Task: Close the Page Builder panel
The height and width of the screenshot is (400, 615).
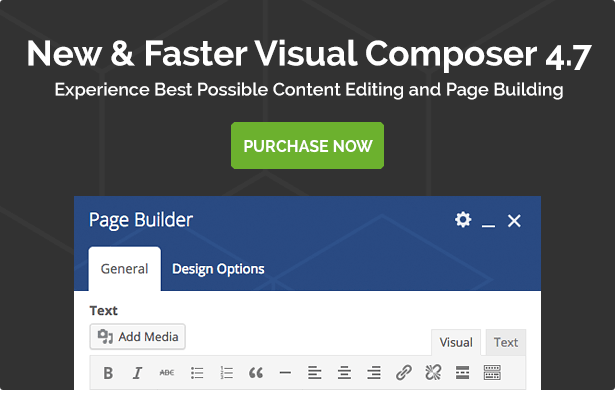Action: (514, 221)
